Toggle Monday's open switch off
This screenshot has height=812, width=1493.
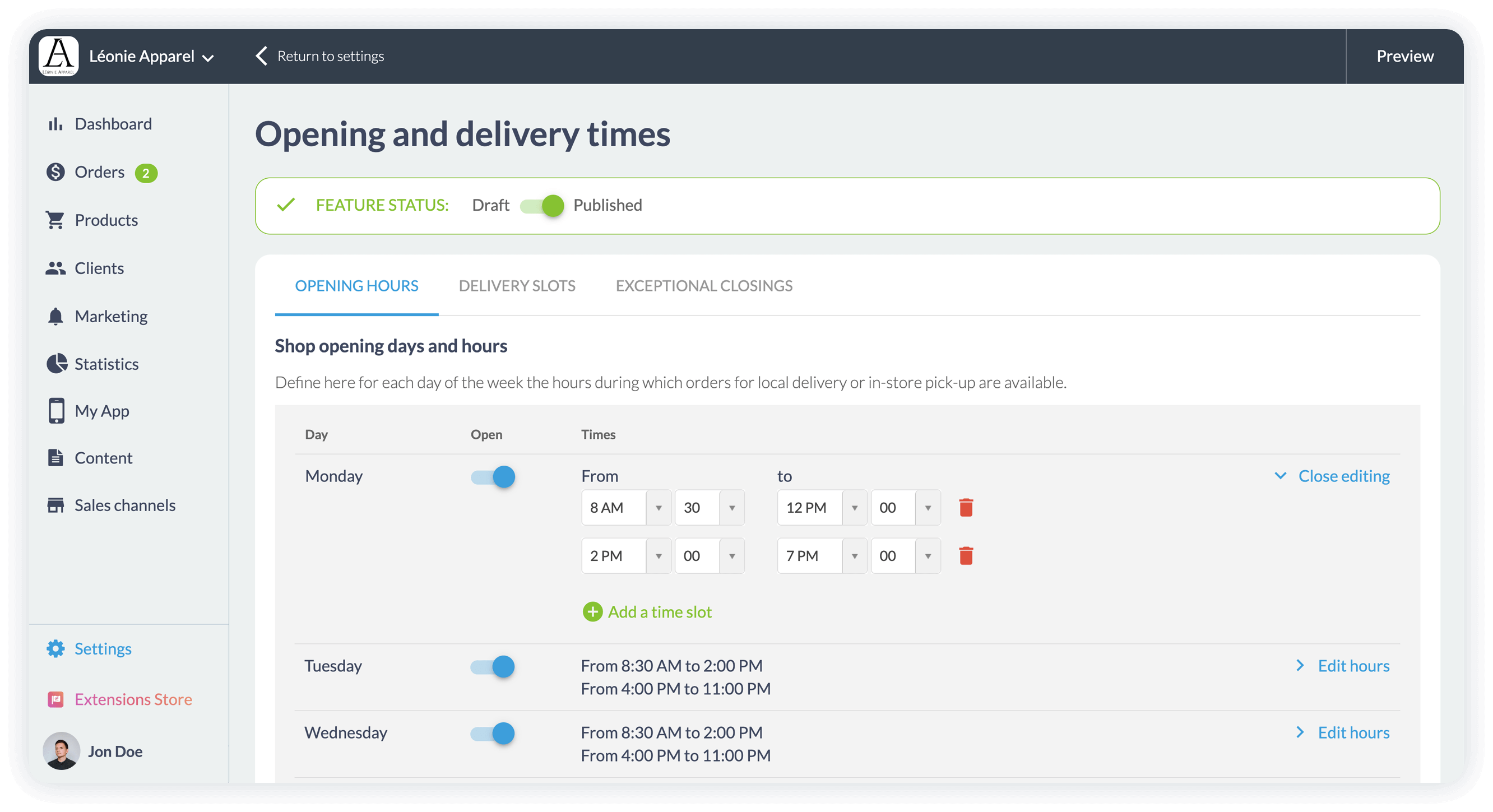point(492,477)
